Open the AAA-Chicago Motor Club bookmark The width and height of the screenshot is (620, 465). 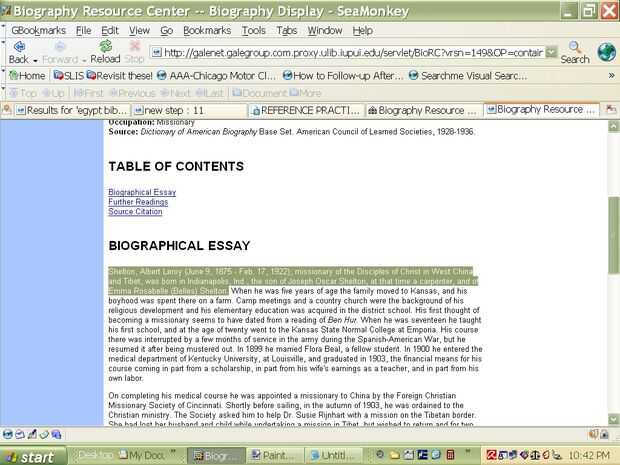click(x=216, y=76)
